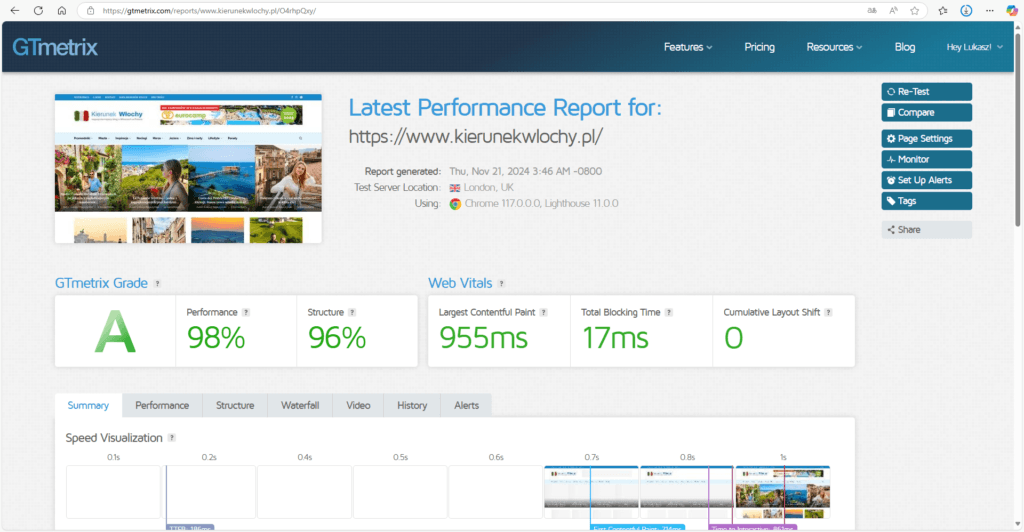Click the Chrome browser icon next to Using
1024x532 pixels.
pyautogui.click(x=455, y=204)
